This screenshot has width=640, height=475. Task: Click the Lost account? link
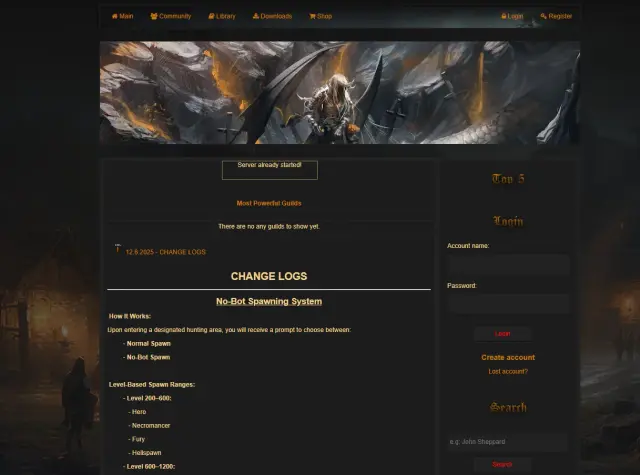coord(508,371)
